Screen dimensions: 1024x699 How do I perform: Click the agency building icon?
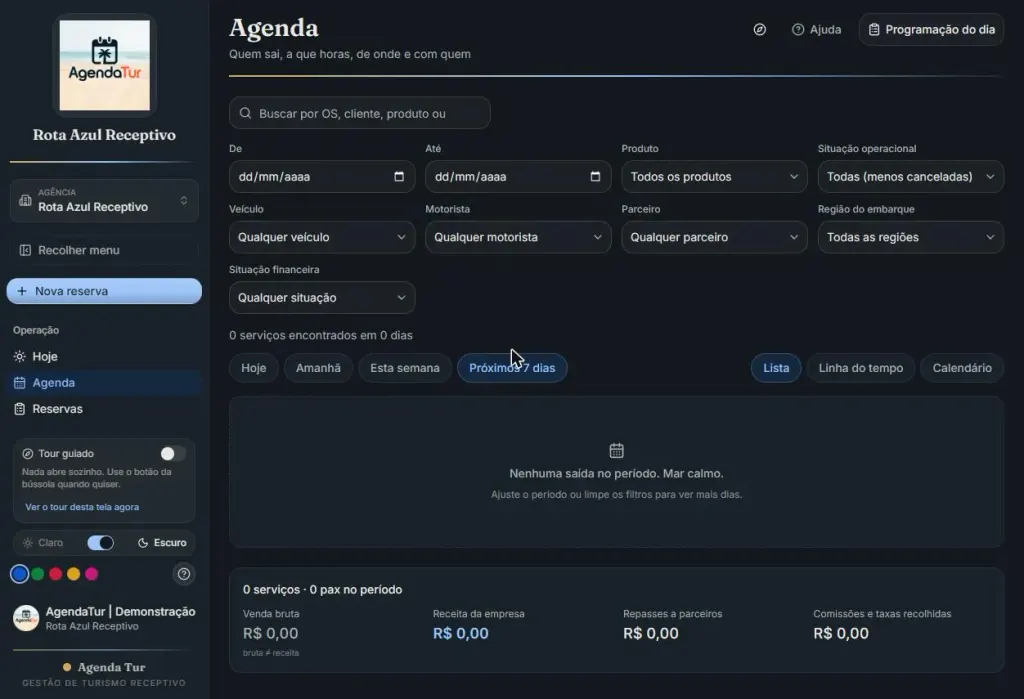click(25, 201)
